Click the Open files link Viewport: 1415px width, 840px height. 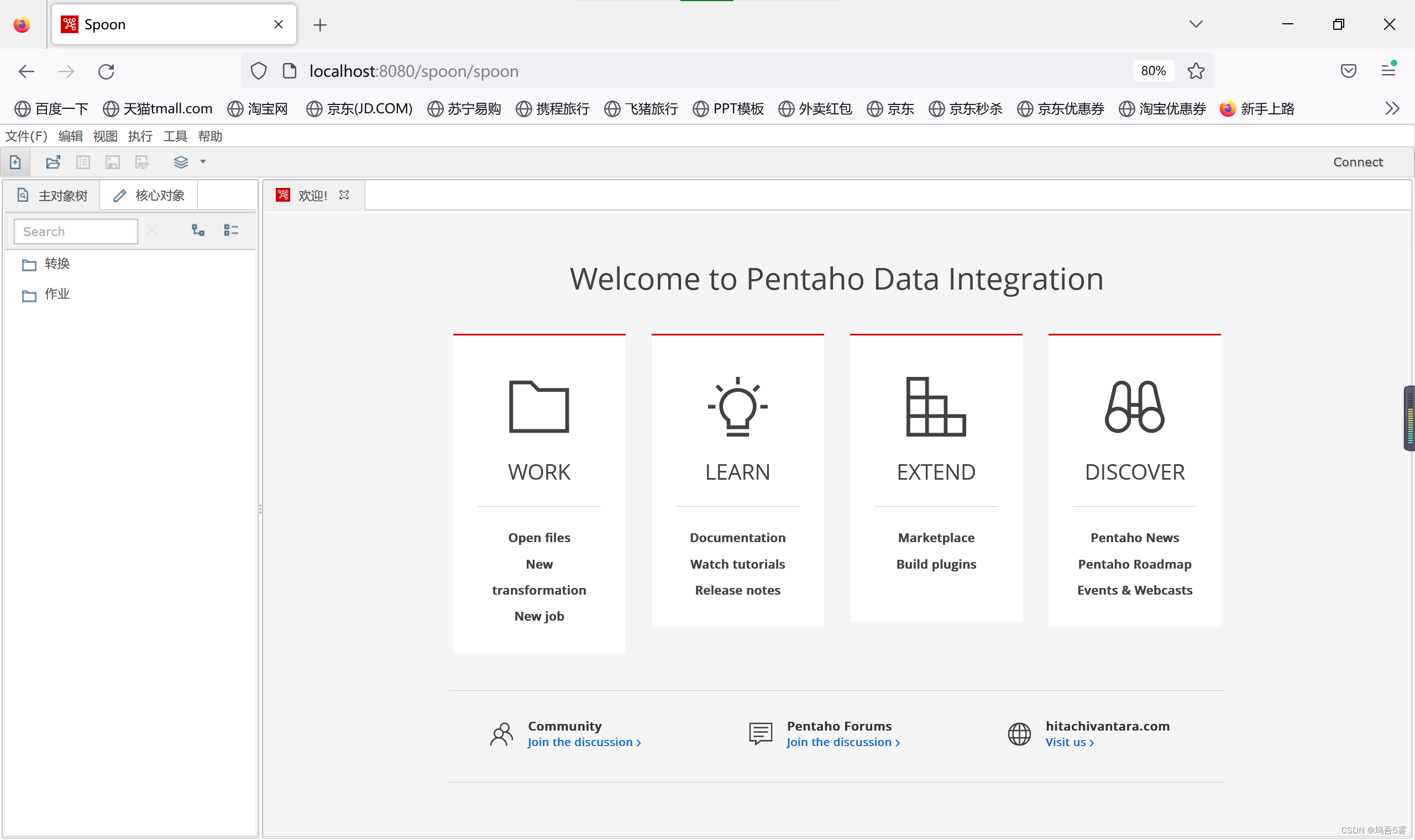pyautogui.click(x=539, y=538)
